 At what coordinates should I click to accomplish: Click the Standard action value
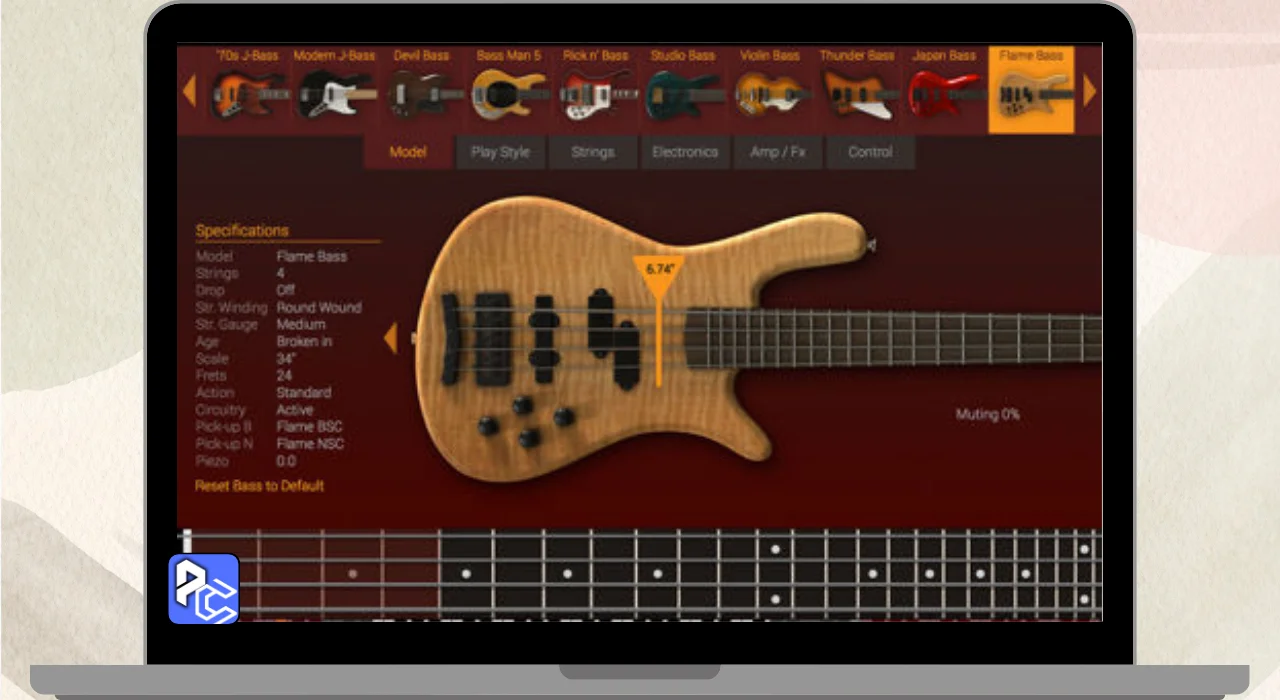[x=304, y=392]
